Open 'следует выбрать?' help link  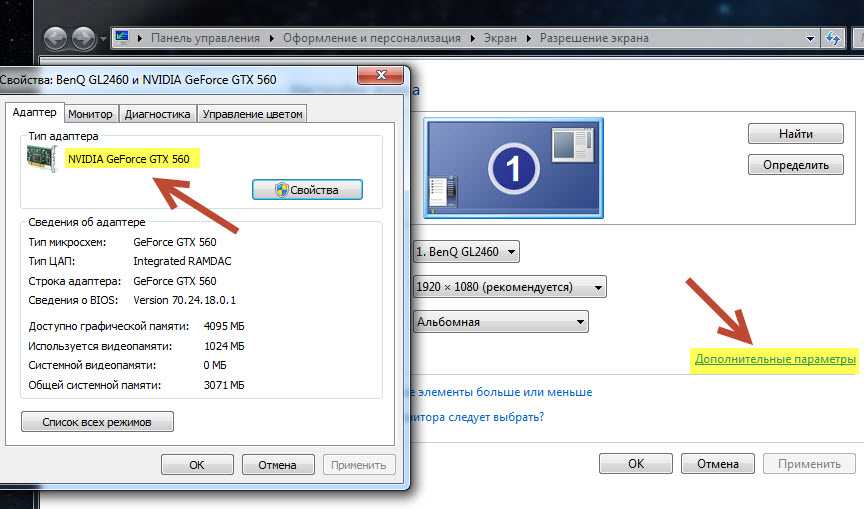pyautogui.click(x=496, y=417)
